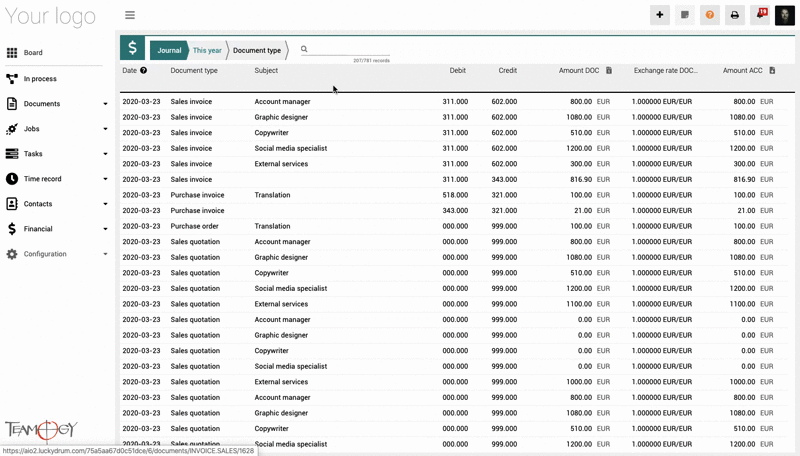Click the plus add-new icon
The image size is (800, 456).
click(x=660, y=15)
